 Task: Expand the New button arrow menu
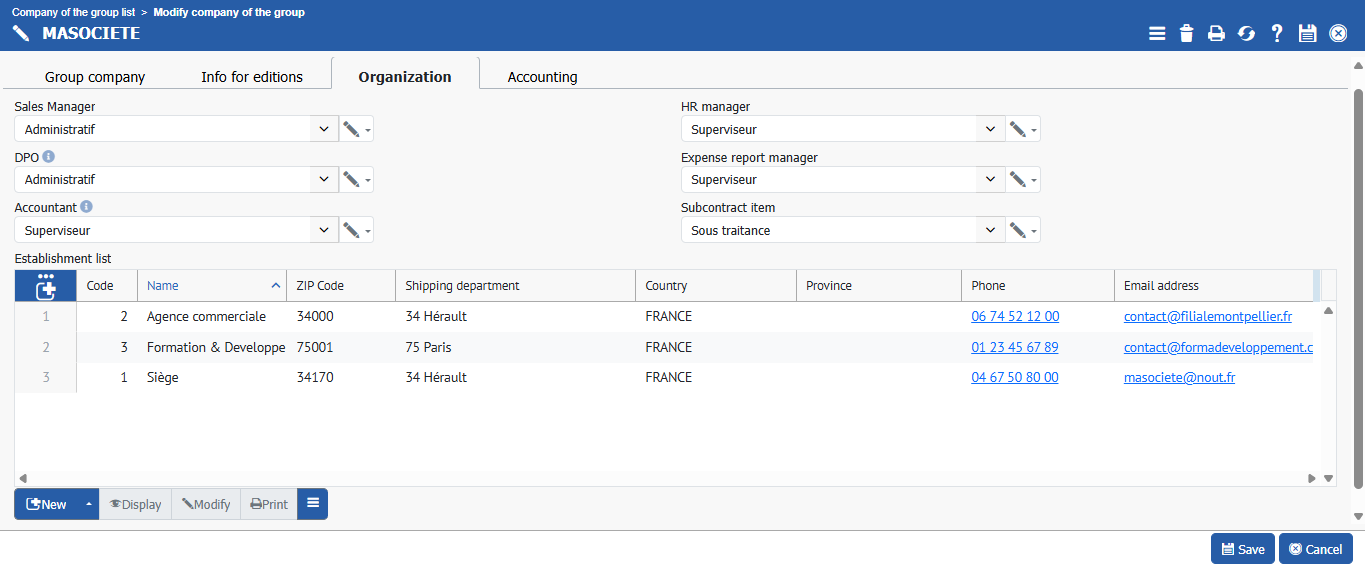click(88, 504)
